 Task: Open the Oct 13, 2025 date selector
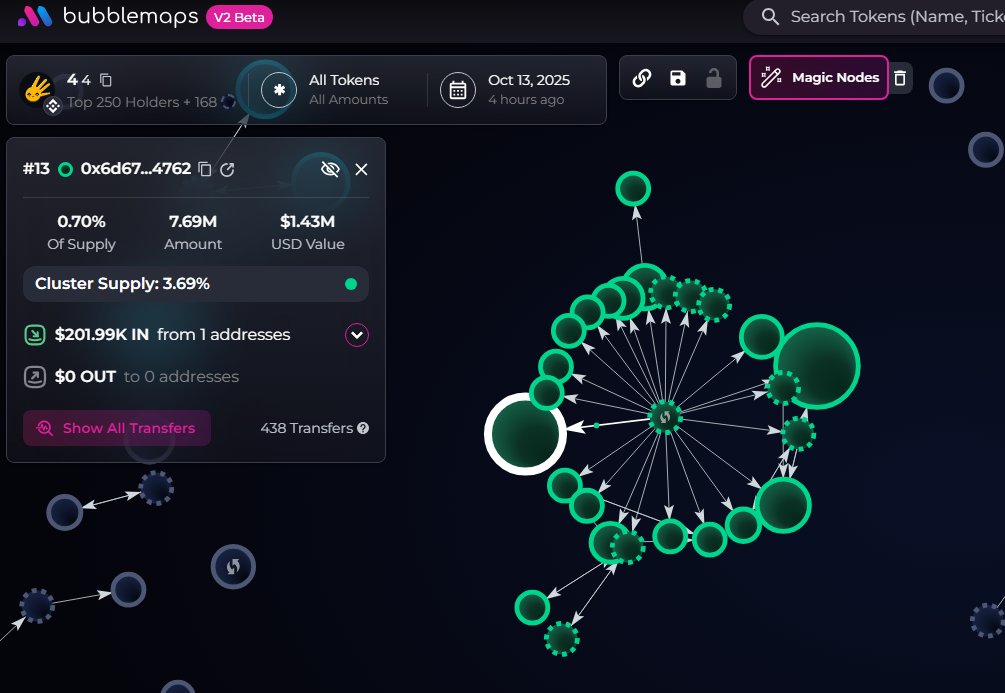pyautogui.click(x=529, y=89)
